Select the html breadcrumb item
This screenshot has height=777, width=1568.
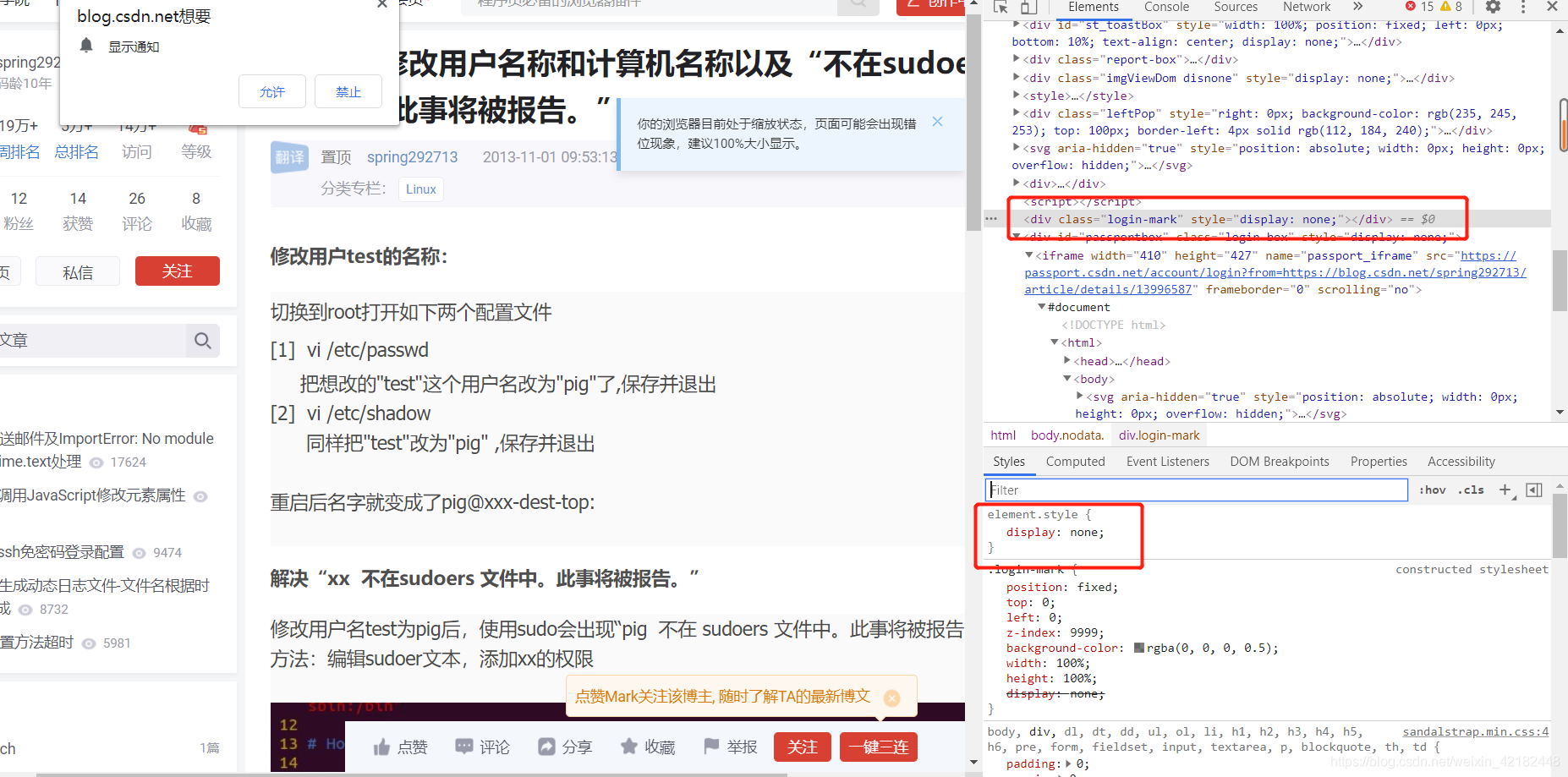(1003, 435)
